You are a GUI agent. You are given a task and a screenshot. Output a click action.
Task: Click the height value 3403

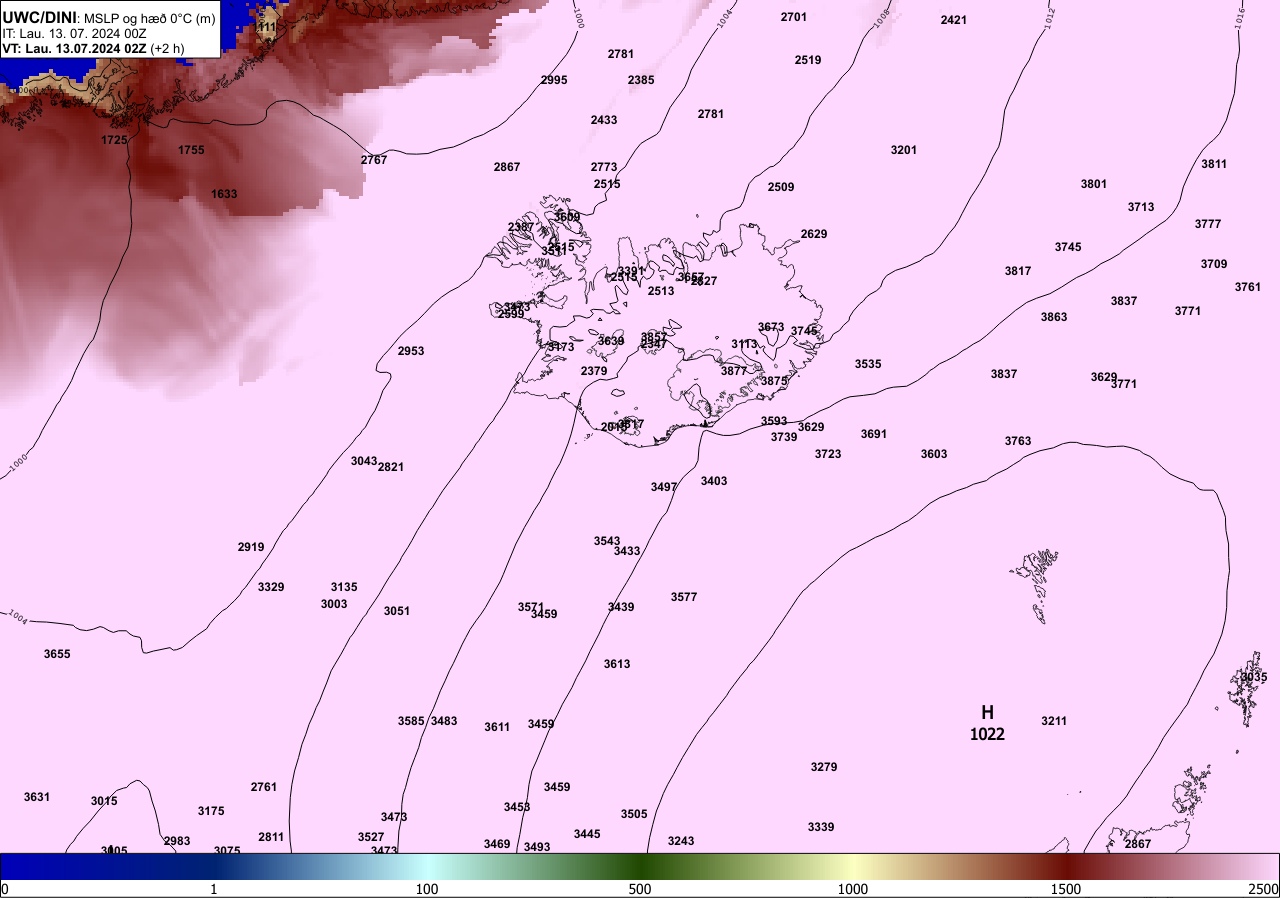tap(714, 481)
